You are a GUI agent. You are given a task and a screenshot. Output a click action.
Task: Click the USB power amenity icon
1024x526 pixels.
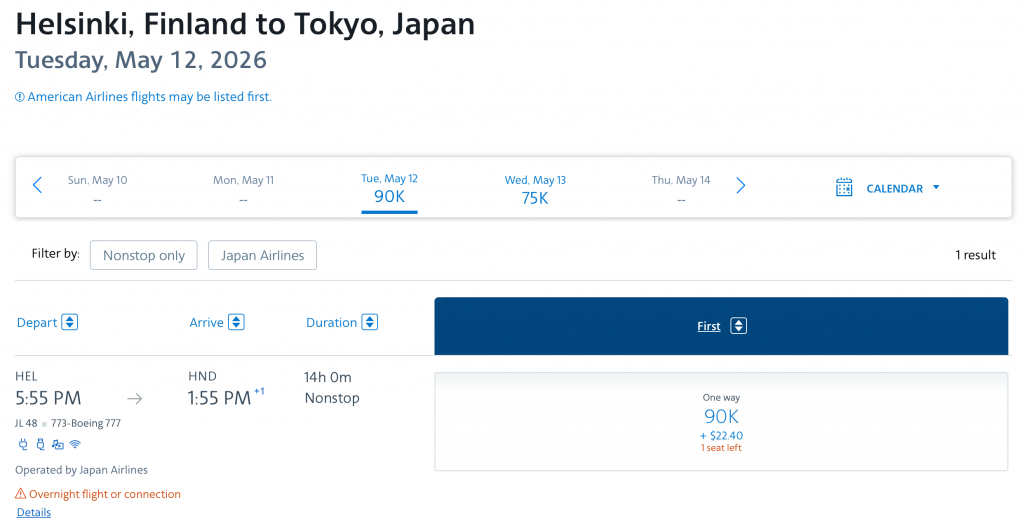click(x=40, y=444)
